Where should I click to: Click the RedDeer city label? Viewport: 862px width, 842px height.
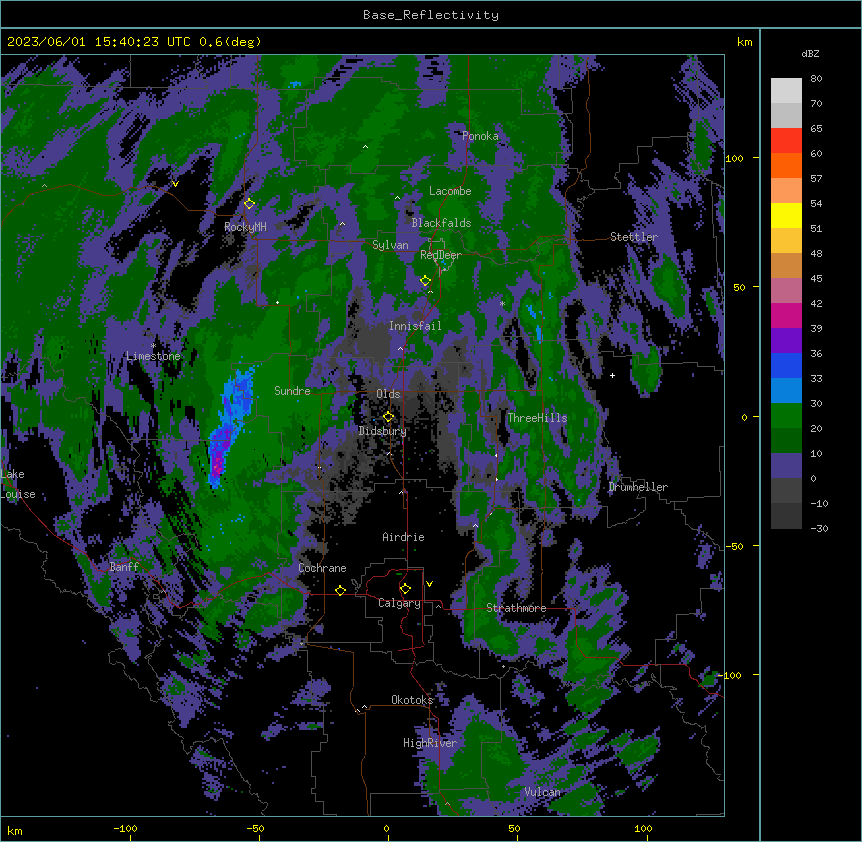click(441, 255)
